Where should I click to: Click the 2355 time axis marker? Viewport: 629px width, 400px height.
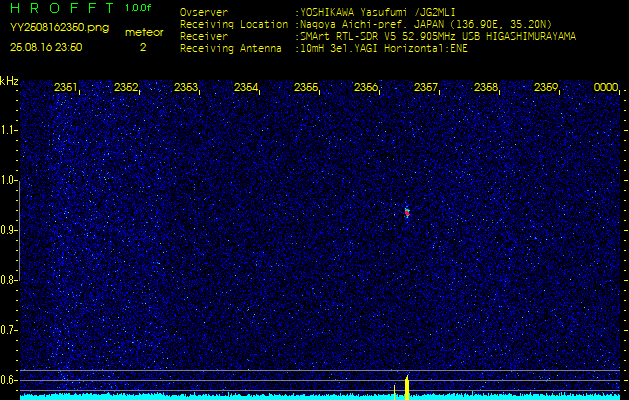tap(306, 87)
